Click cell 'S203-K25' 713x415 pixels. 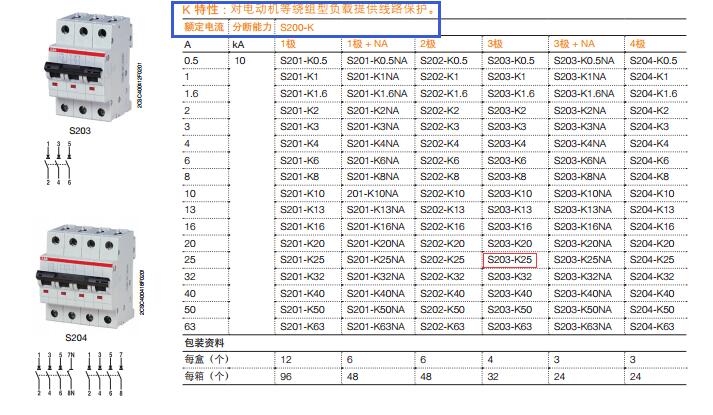(510, 260)
